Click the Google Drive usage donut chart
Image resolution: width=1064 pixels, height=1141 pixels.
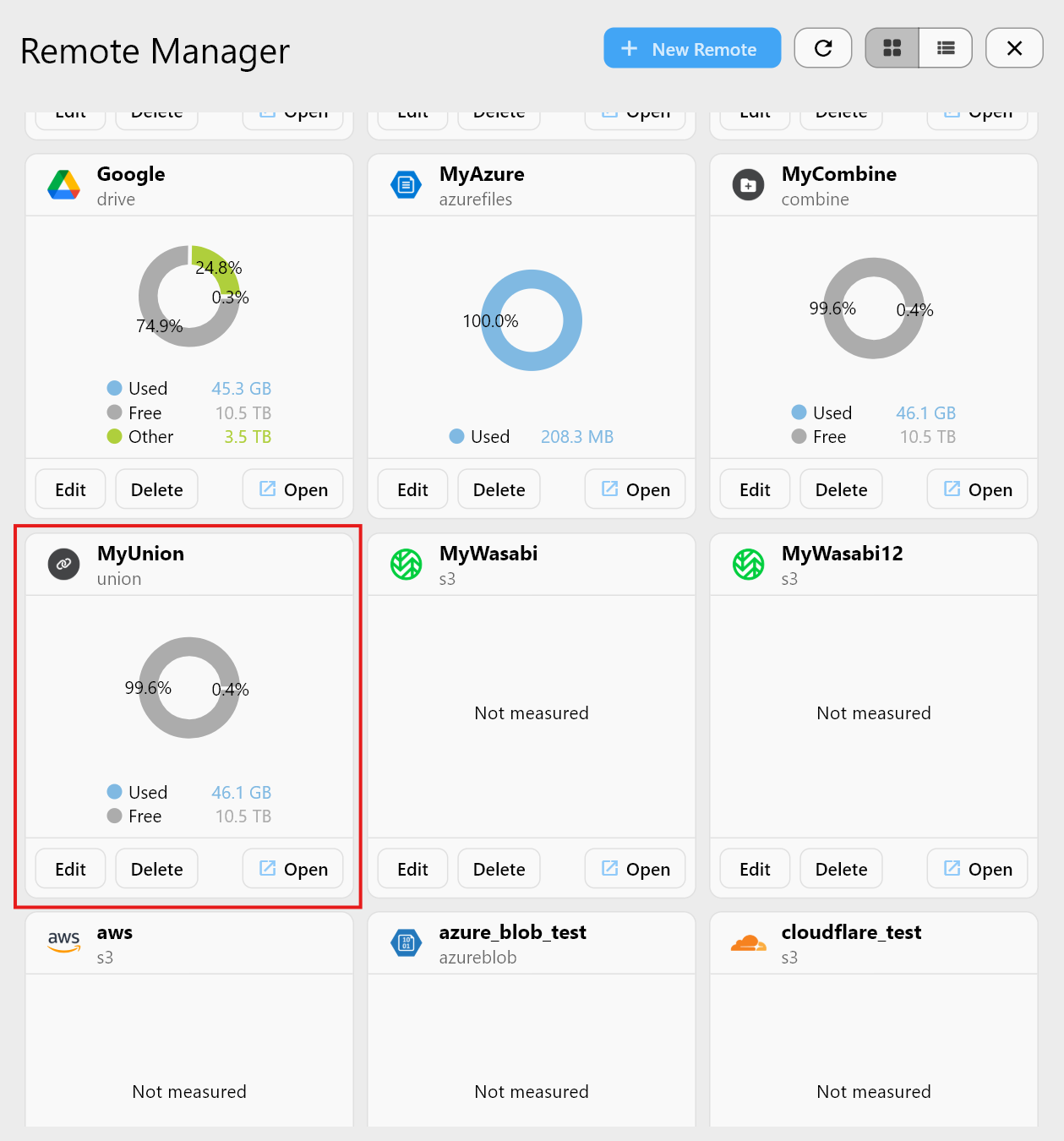coord(189,297)
